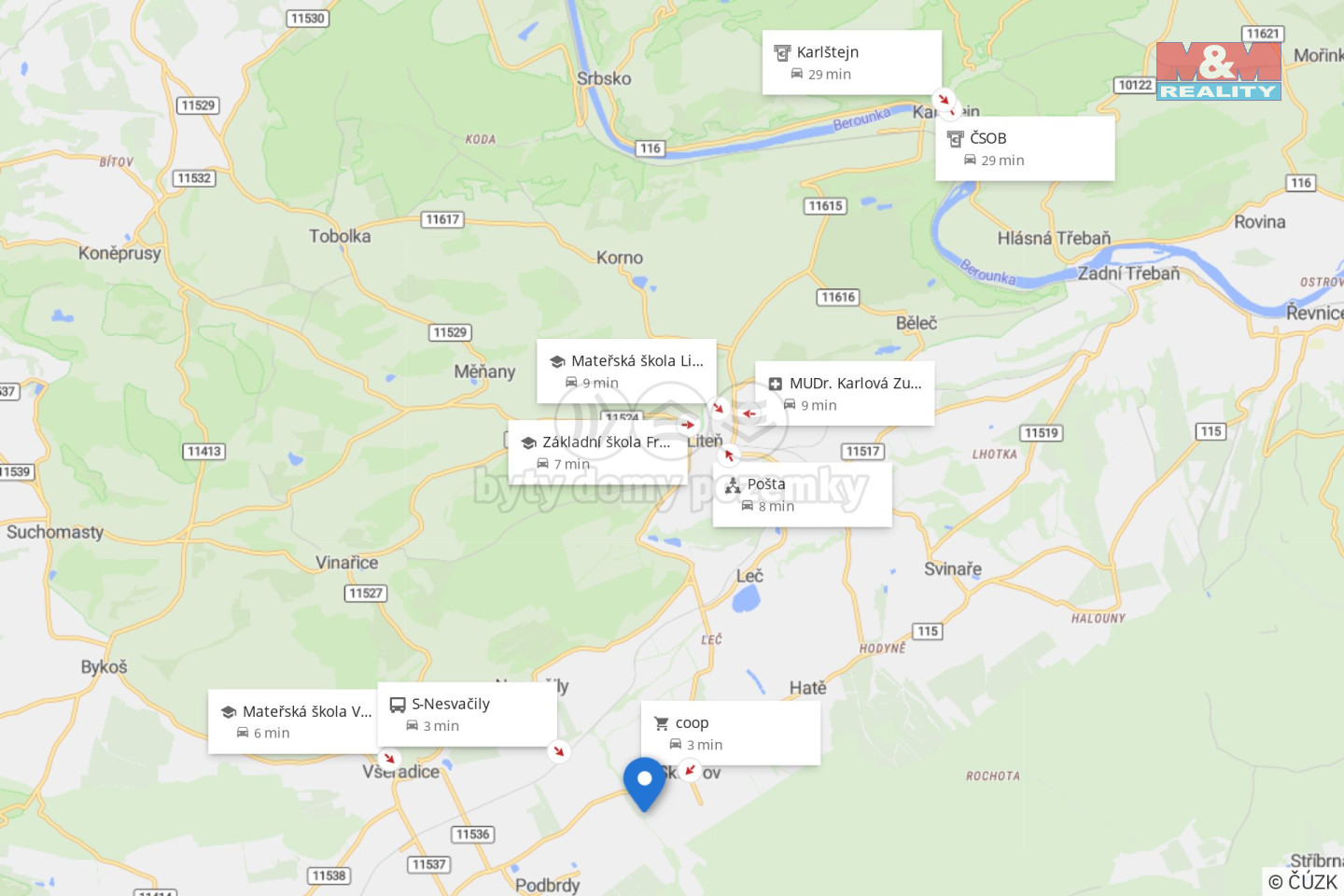Click the M&M Reality logo

[1219, 71]
